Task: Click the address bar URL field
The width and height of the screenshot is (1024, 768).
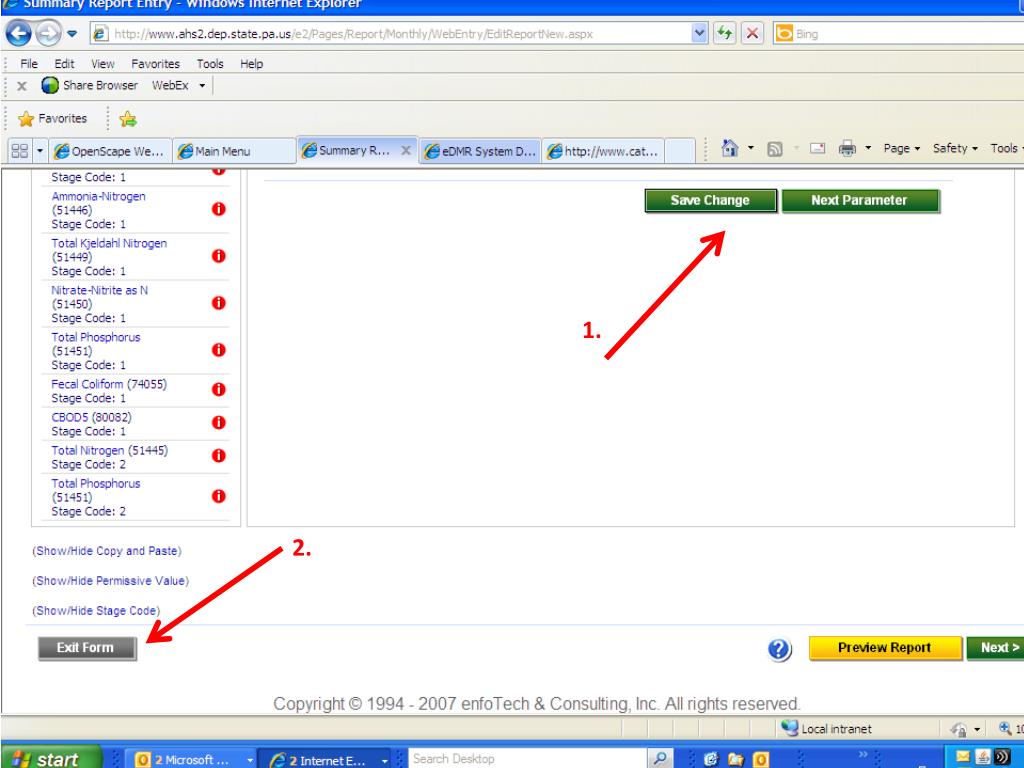Action: pyautogui.click(x=391, y=34)
